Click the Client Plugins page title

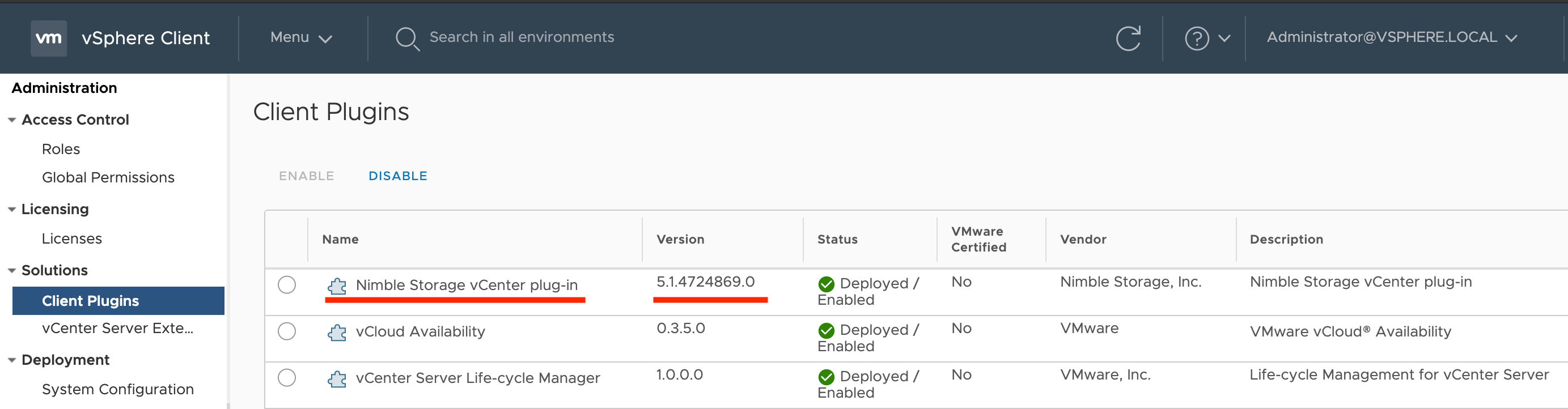click(331, 112)
